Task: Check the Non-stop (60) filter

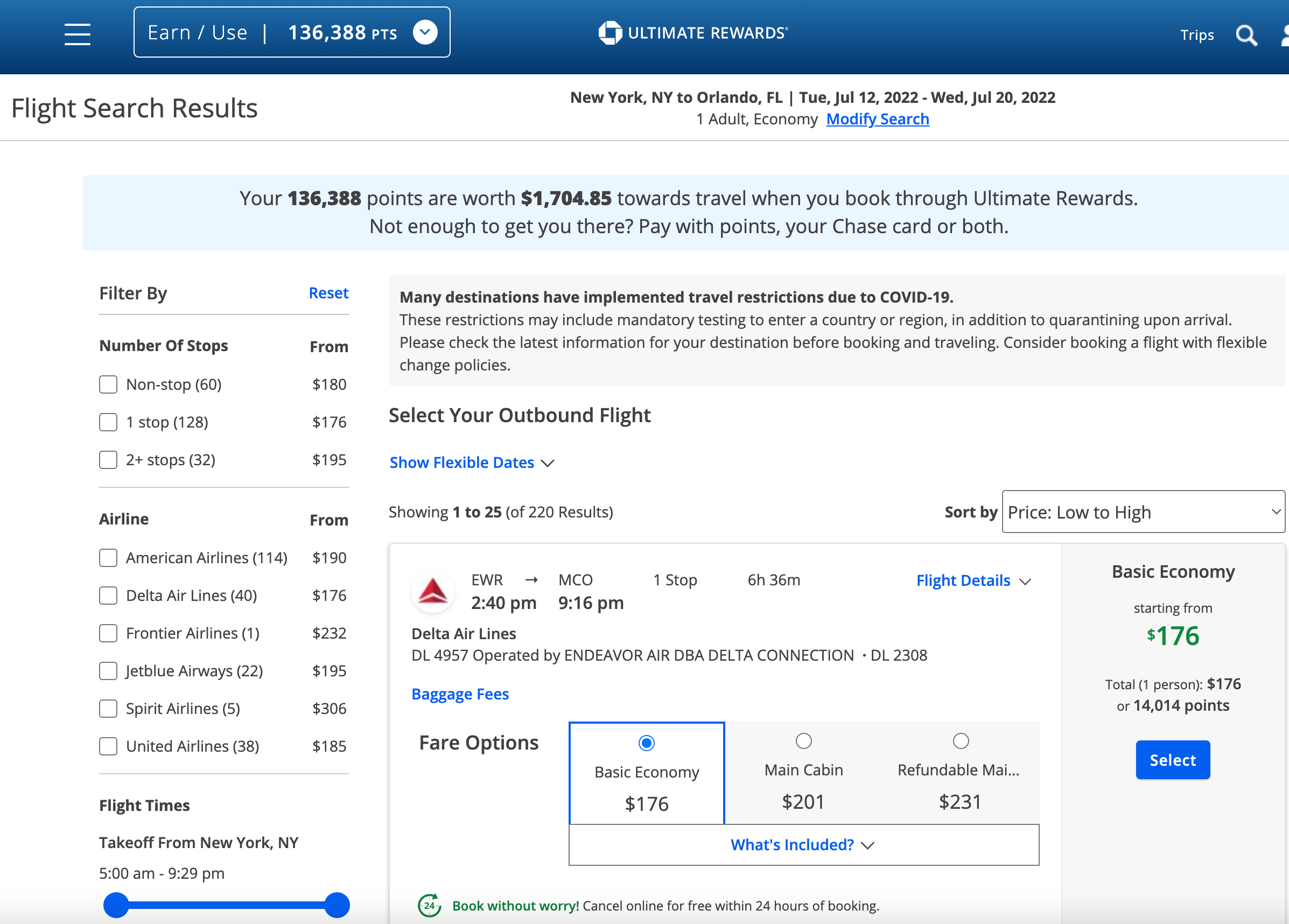Action: pyautogui.click(x=108, y=384)
